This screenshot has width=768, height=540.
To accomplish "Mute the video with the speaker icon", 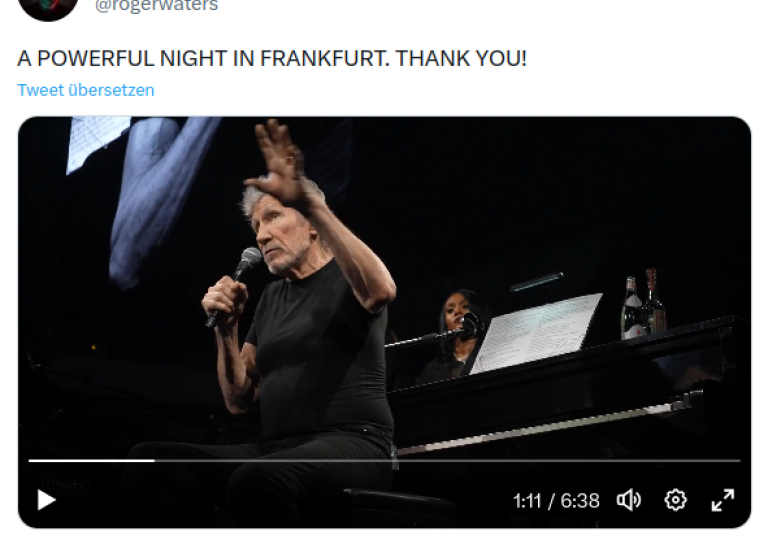I will click(629, 500).
